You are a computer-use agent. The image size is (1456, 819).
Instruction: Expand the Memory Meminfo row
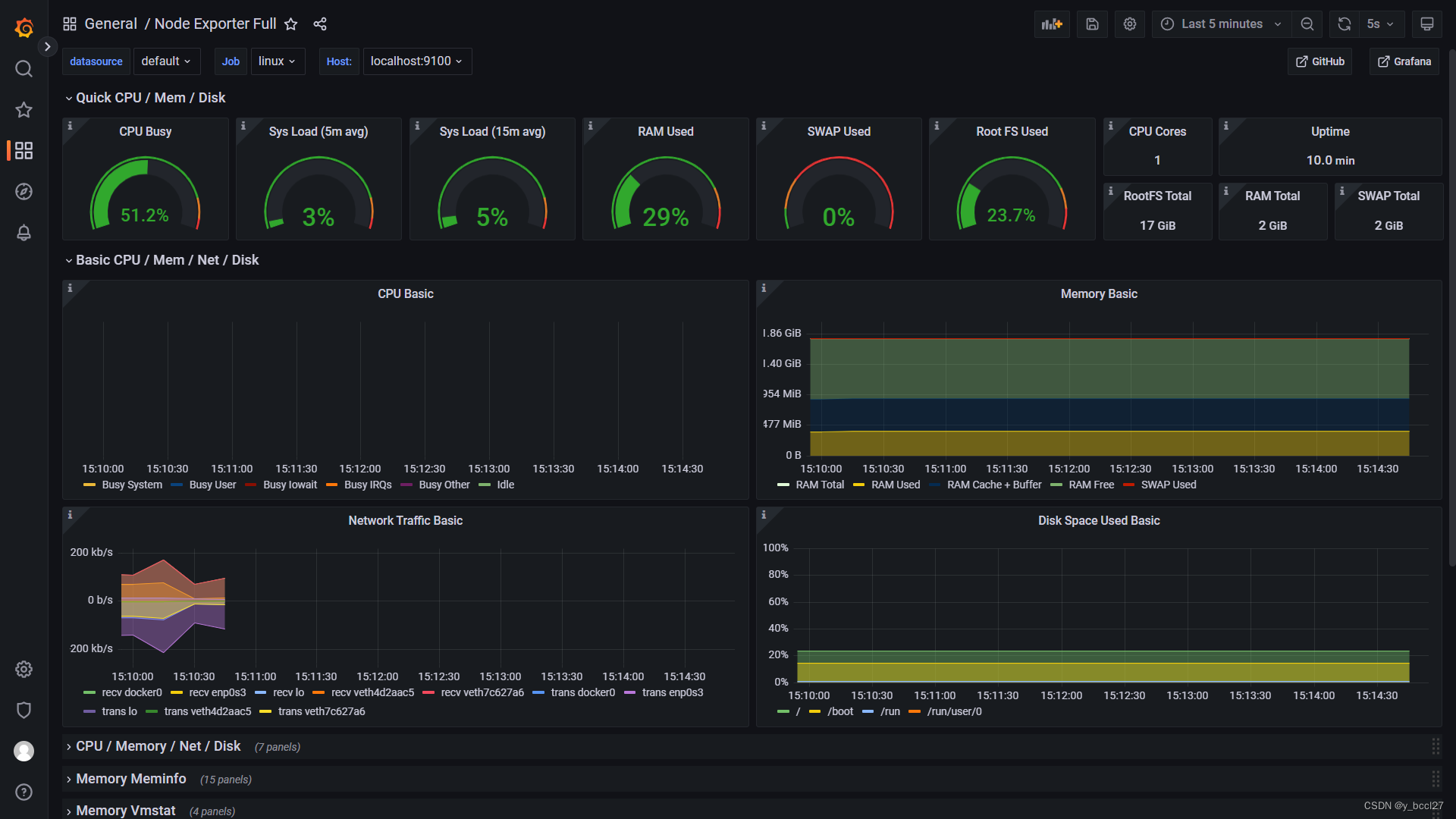[130, 779]
